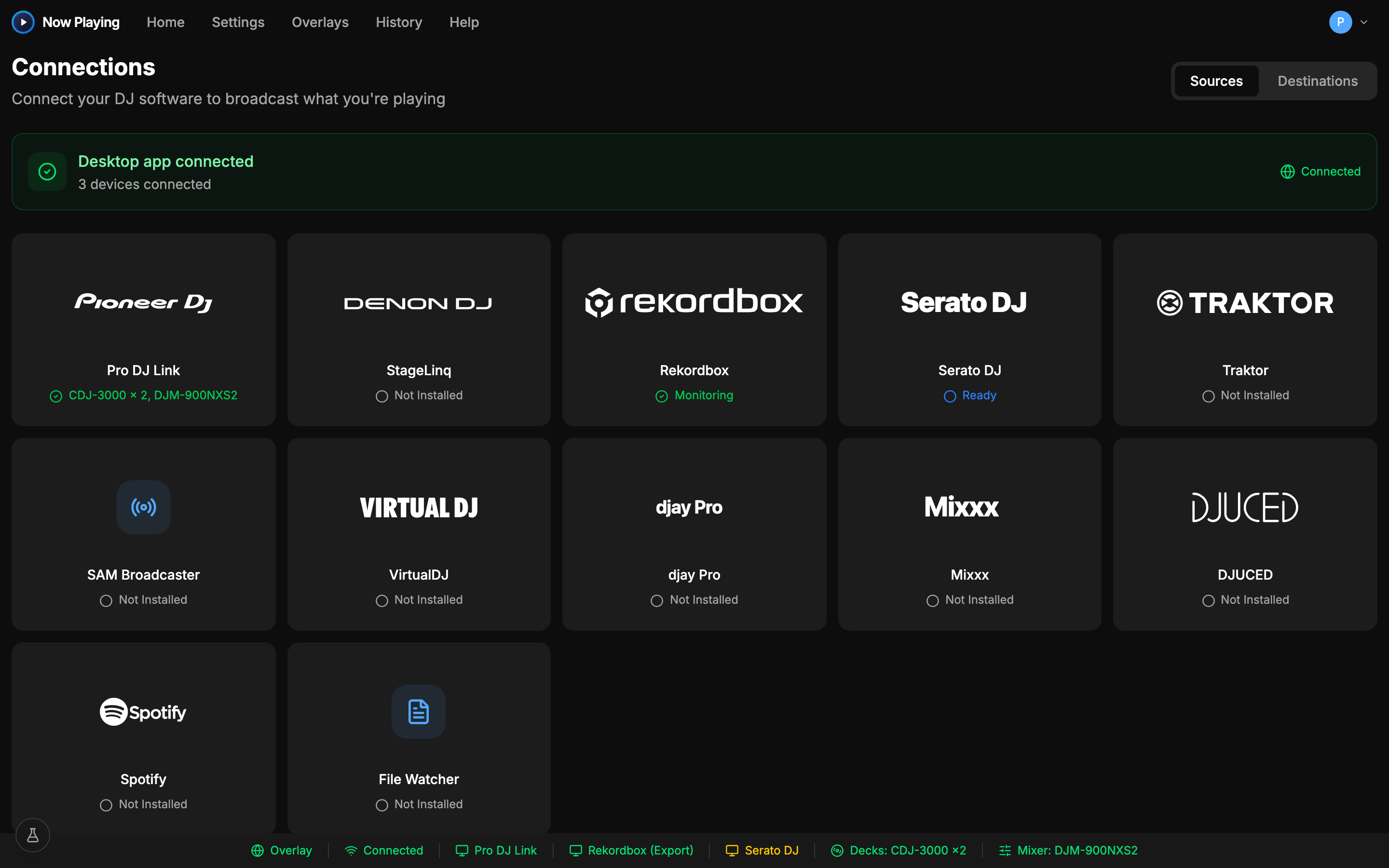Click the monitor icon beside status bar Serato DJ
The width and height of the screenshot is (1389, 868).
pos(732,850)
